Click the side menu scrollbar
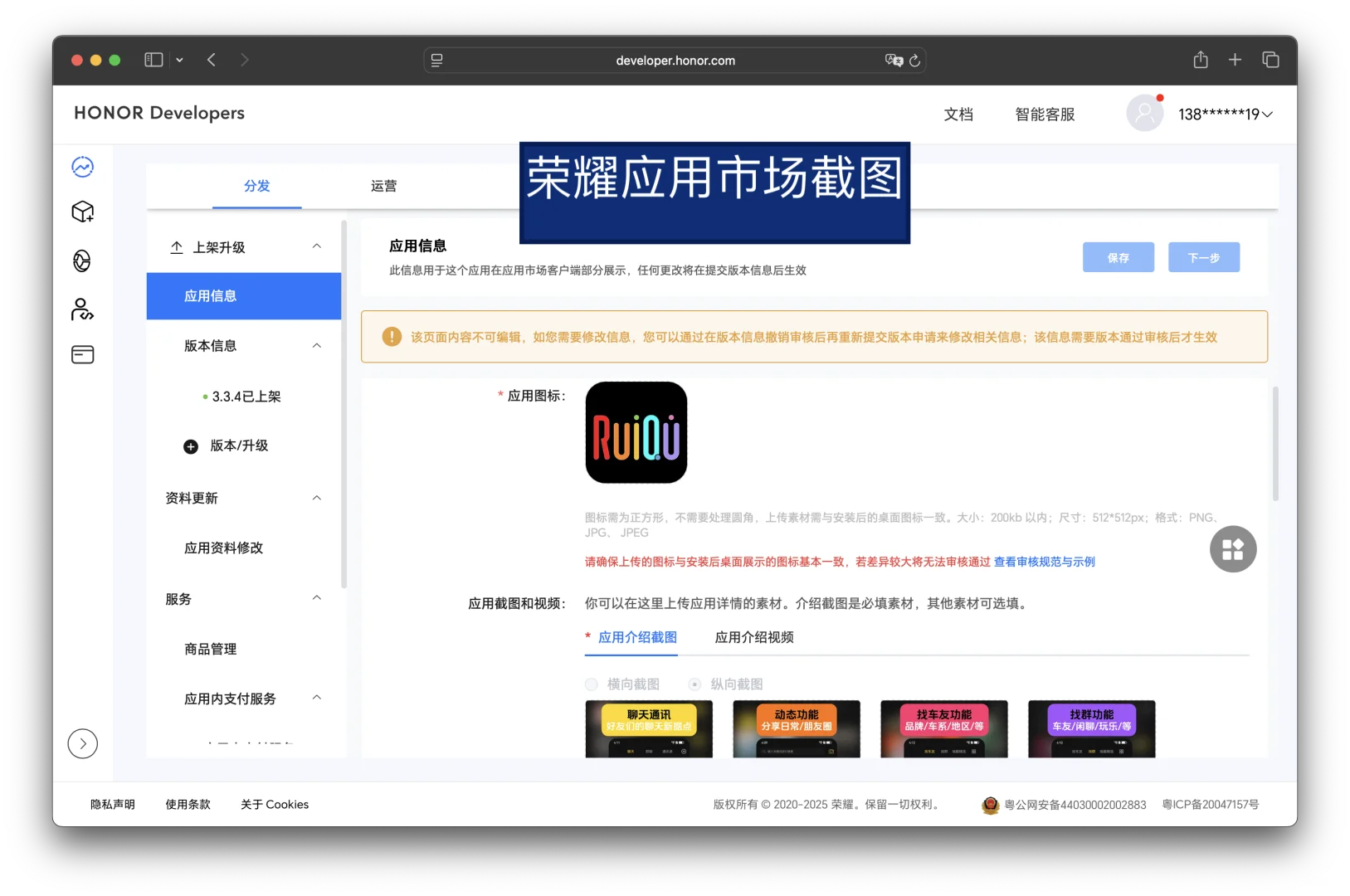This screenshot has height=896, width=1350. tap(344, 405)
